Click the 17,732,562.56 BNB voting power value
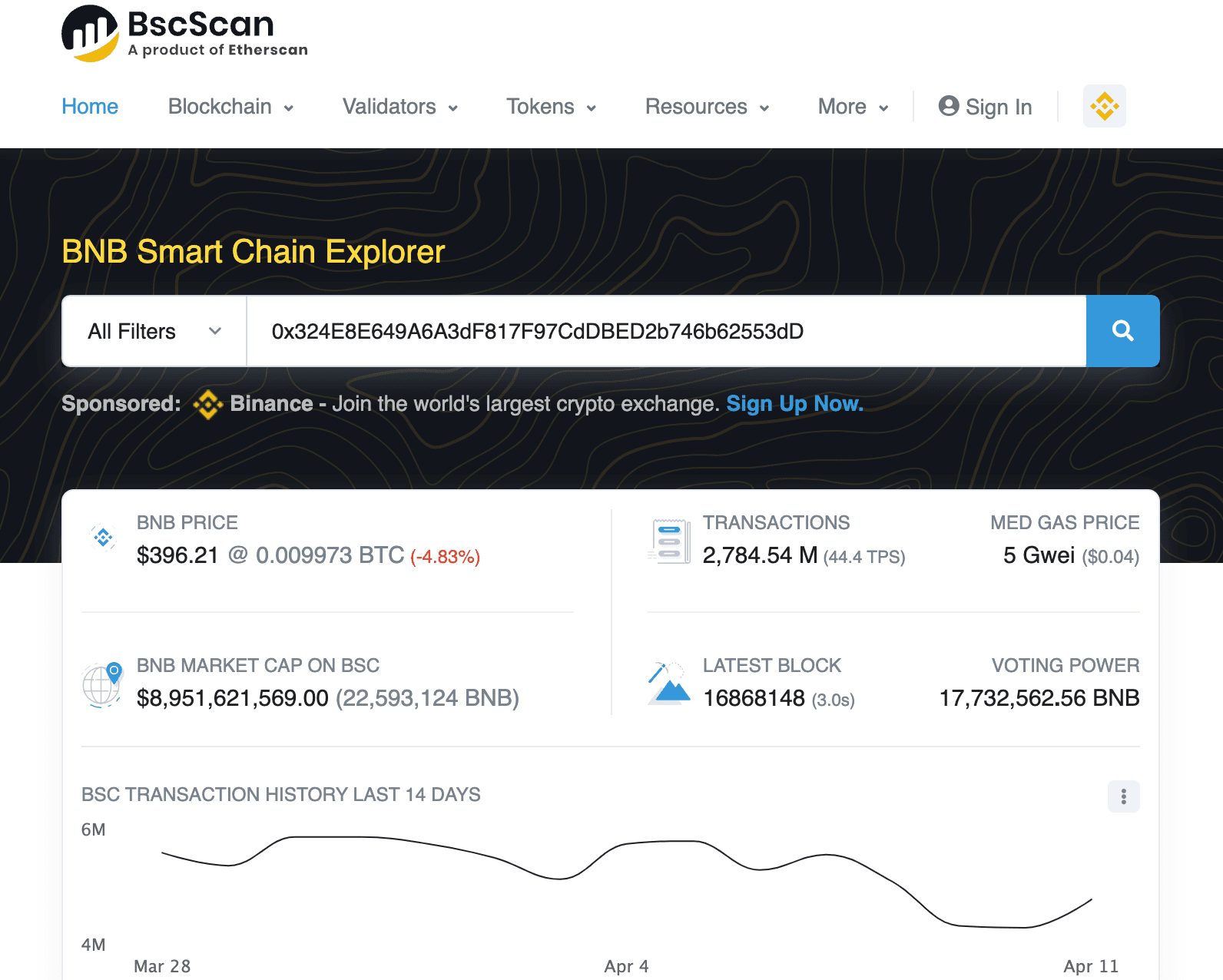 [1039, 698]
